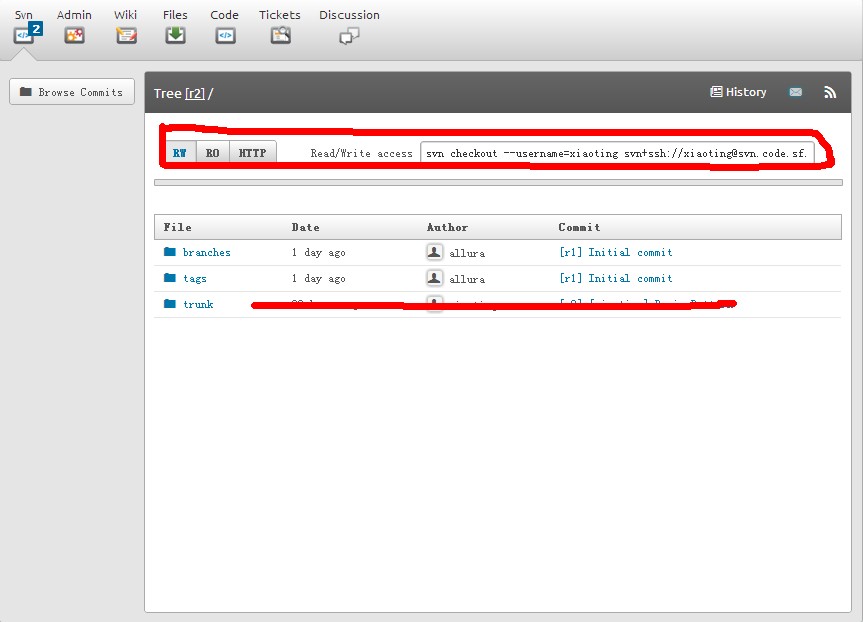Open the tags folder link
863x622 pixels.
195,278
